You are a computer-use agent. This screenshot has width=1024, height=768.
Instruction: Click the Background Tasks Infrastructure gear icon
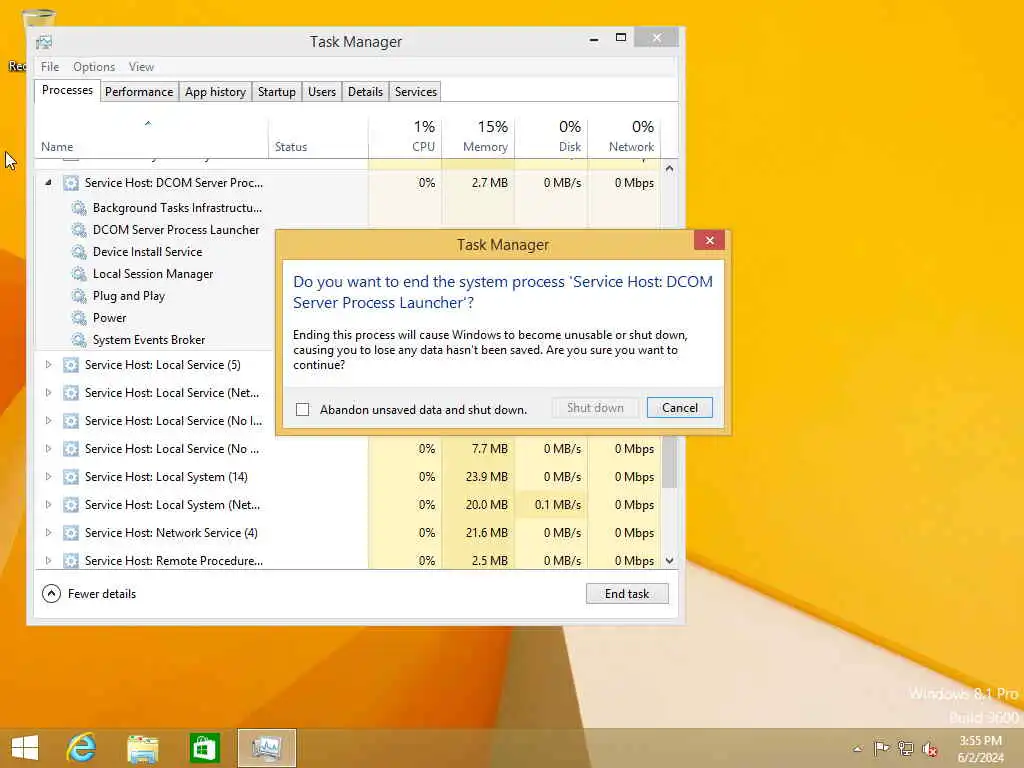pyautogui.click(x=79, y=208)
